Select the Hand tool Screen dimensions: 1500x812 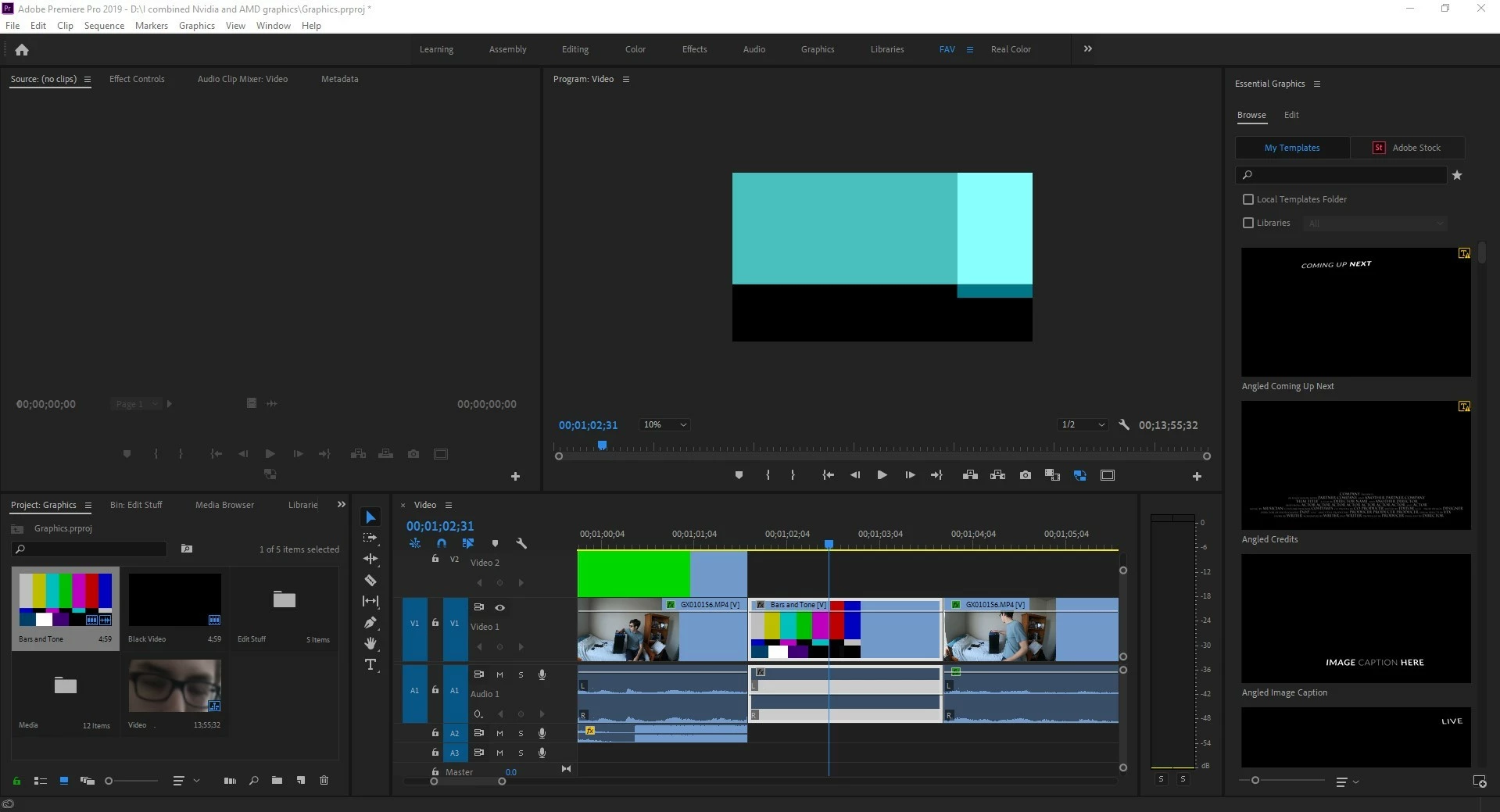point(371,643)
